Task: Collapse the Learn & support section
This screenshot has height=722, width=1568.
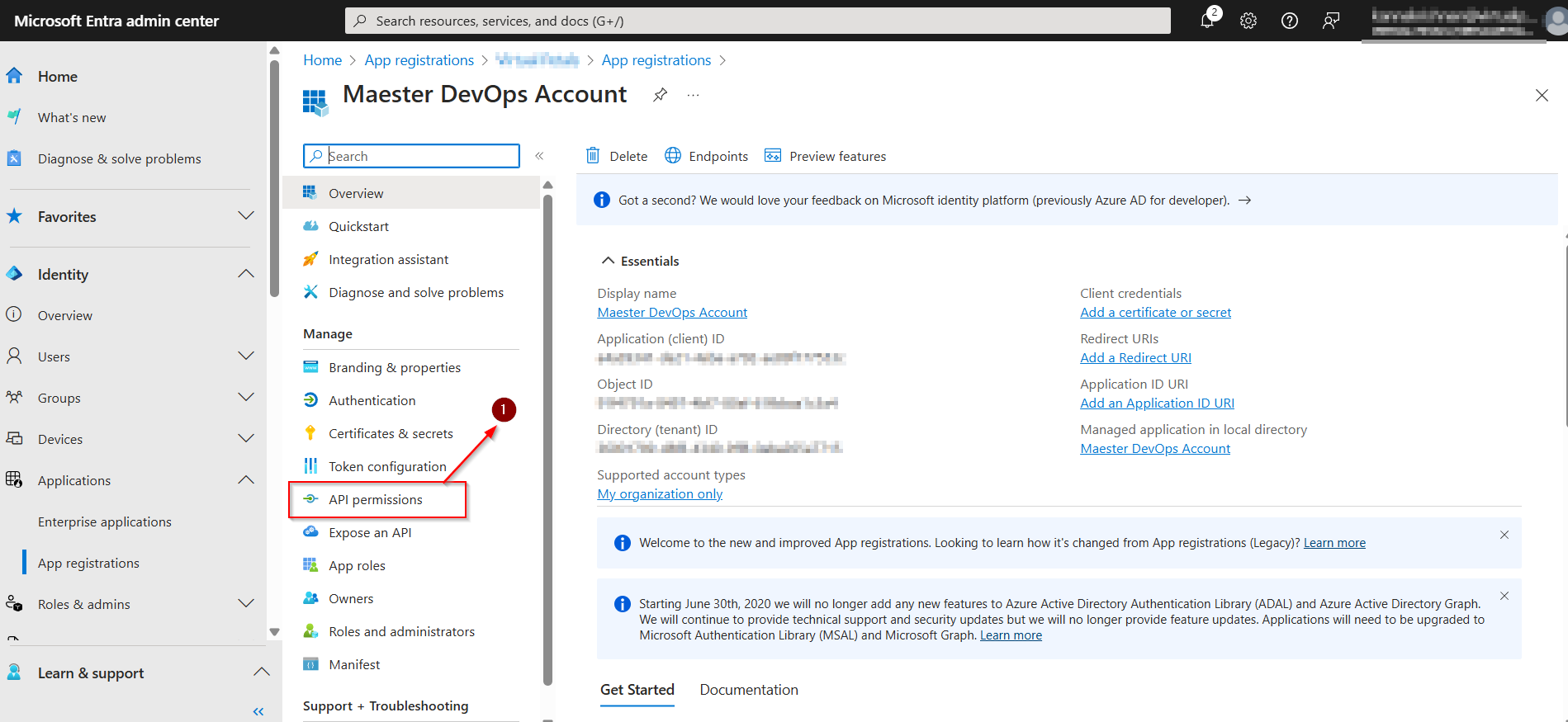Action: (x=262, y=672)
